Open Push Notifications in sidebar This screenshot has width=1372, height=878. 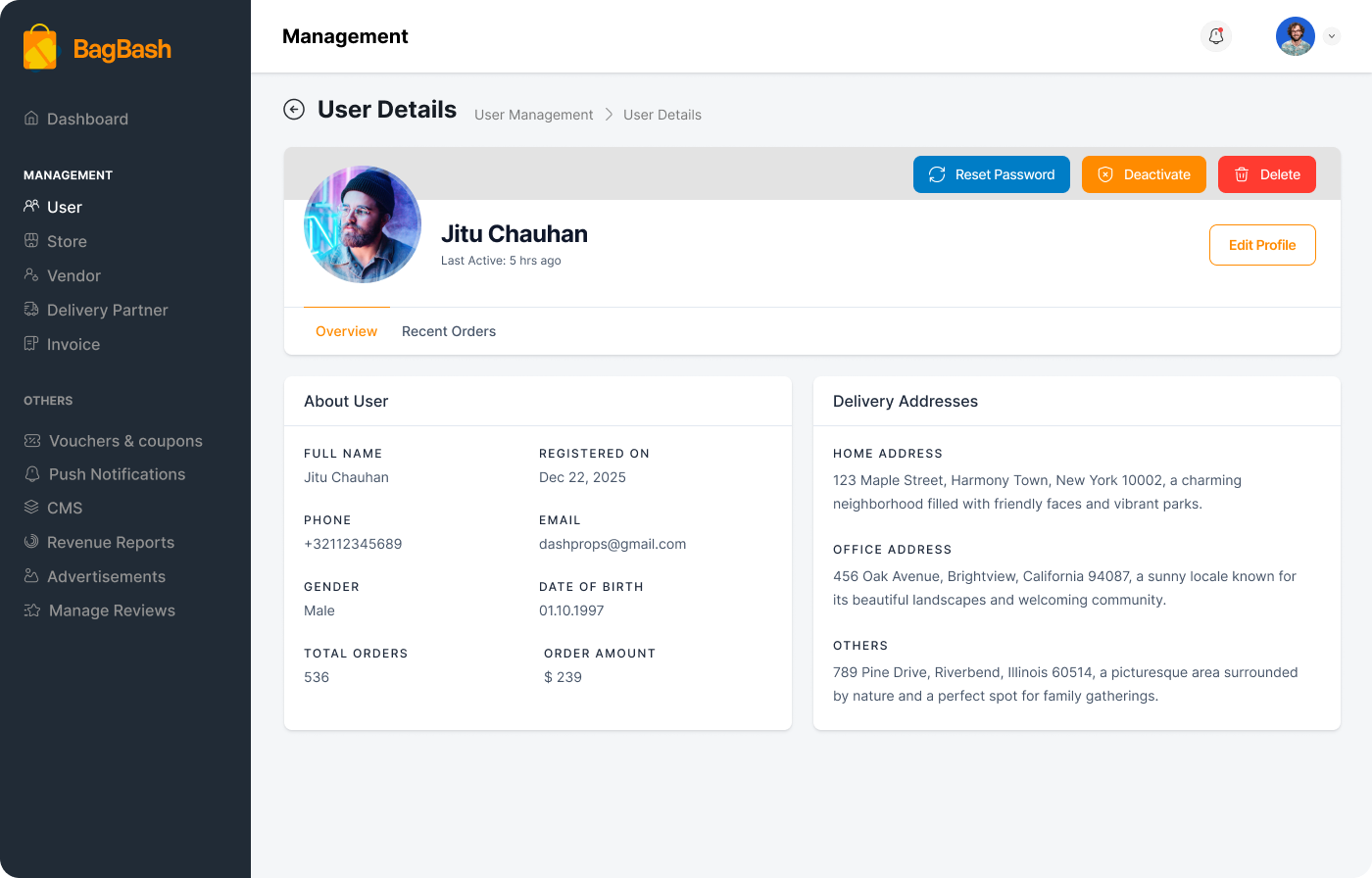click(x=117, y=474)
